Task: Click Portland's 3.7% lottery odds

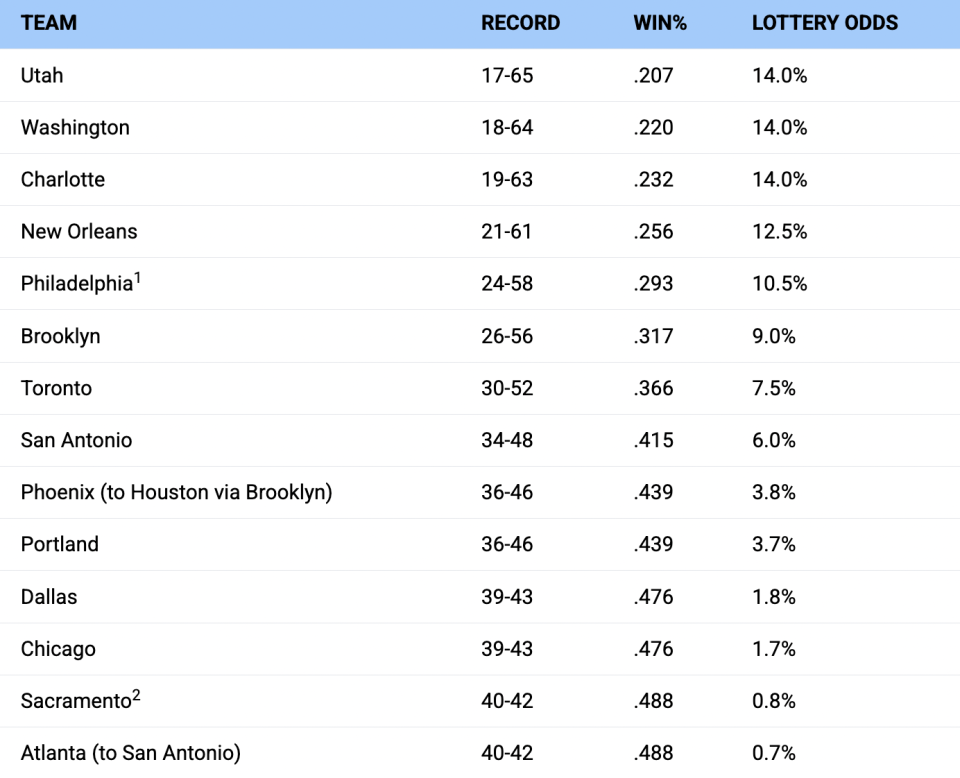Action: [x=774, y=544]
